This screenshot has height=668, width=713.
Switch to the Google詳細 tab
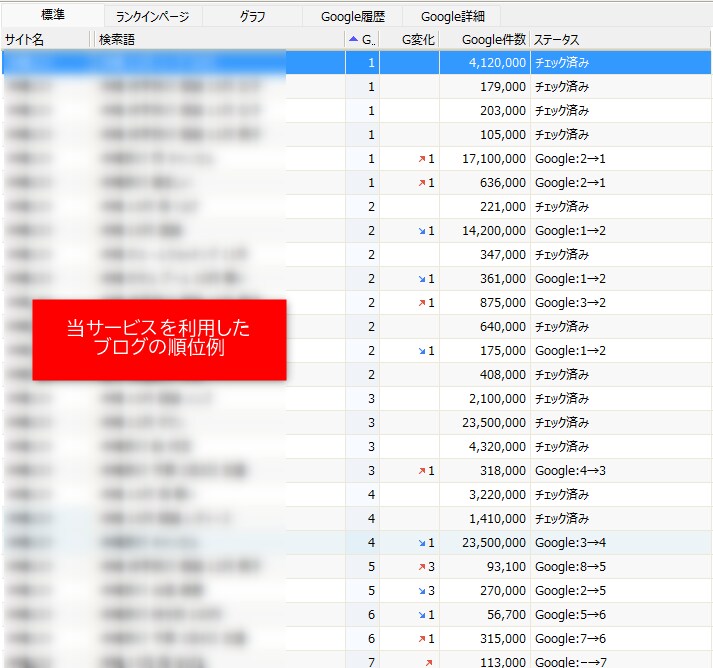(x=452, y=17)
